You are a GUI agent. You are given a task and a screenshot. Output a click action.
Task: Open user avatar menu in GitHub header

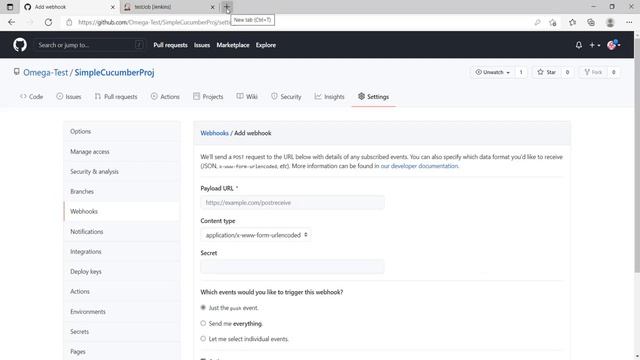tap(613, 45)
